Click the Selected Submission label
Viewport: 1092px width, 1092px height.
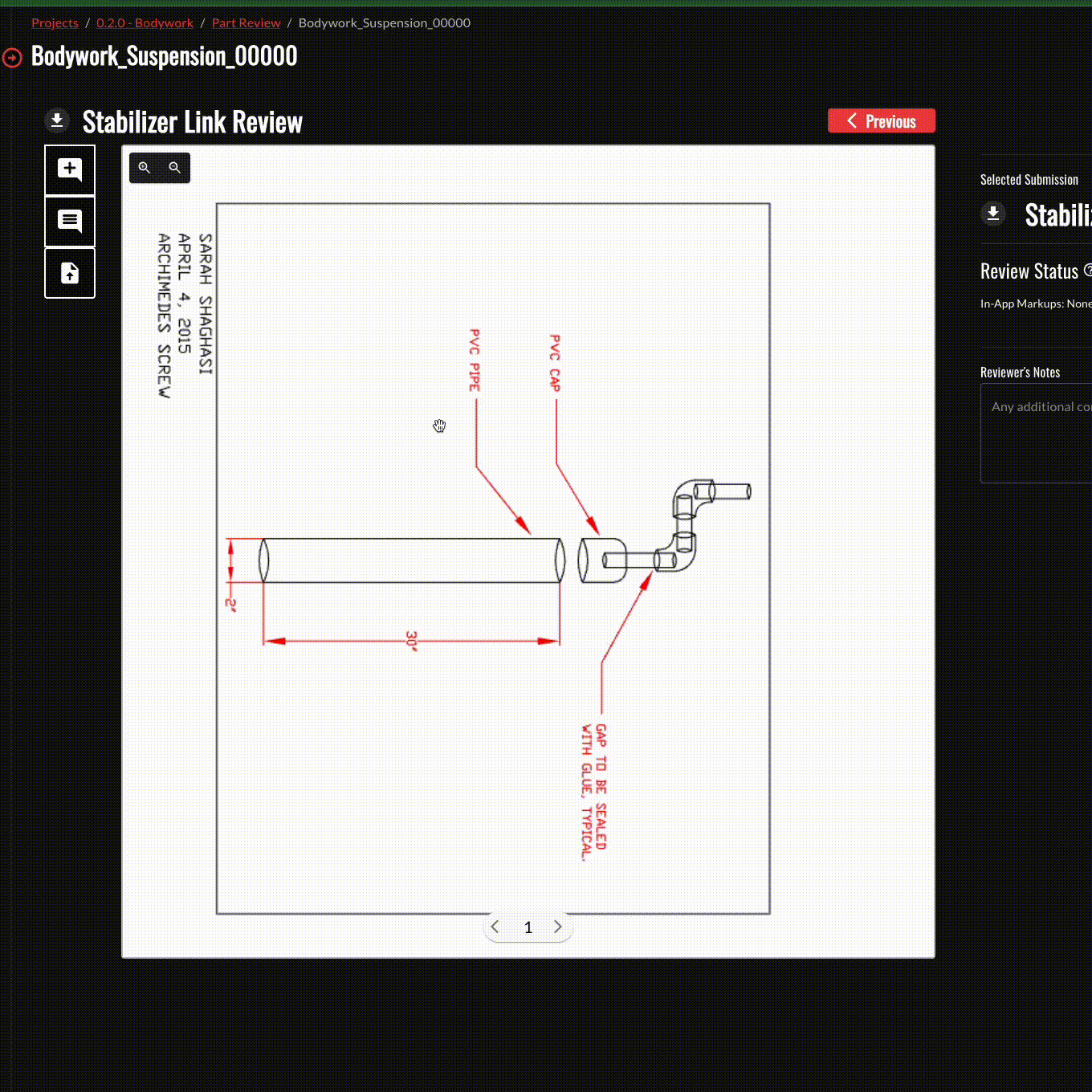click(1029, 180)
